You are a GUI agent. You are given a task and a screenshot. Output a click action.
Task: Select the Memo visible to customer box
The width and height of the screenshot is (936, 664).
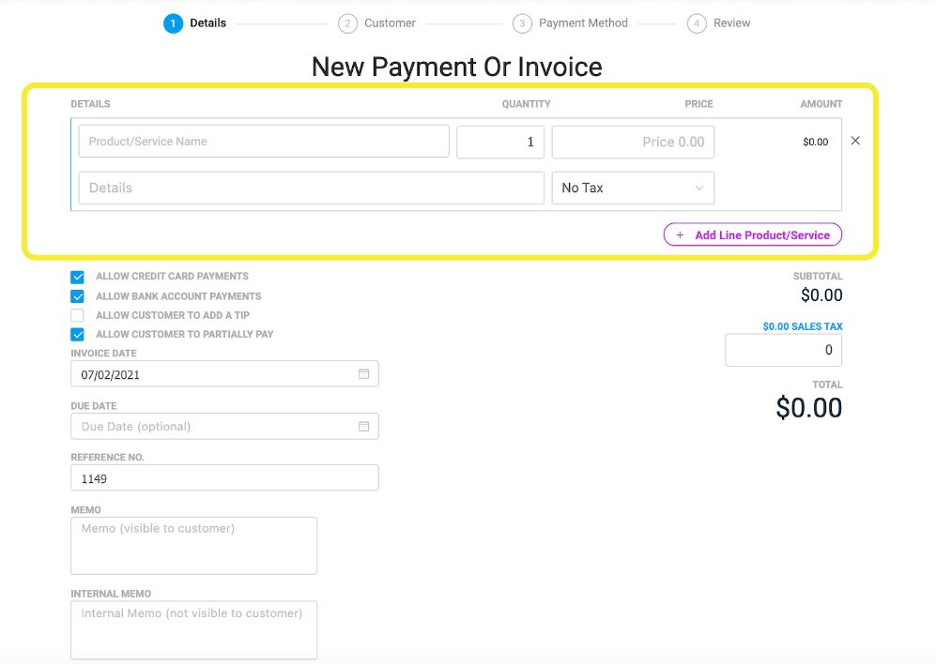coord(194,546)
